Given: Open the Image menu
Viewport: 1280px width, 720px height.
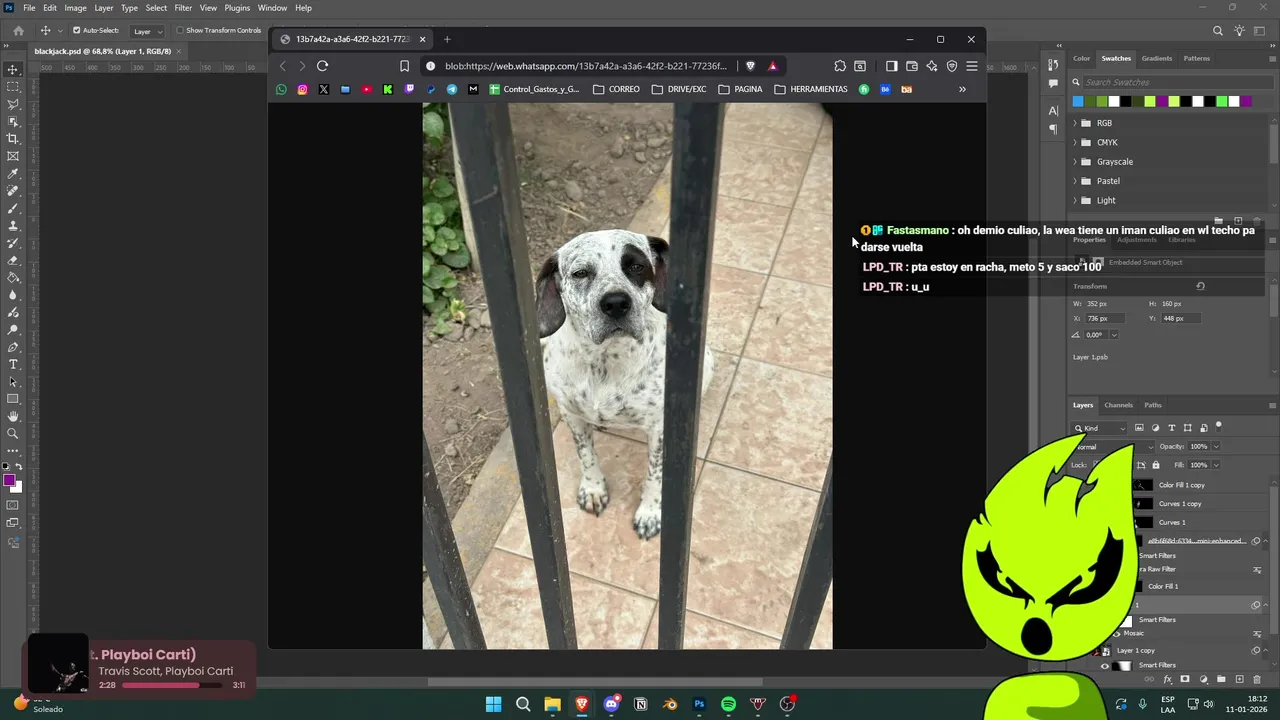Looking at the screenshot, I should pyautogui.click(x=75, y=8).
